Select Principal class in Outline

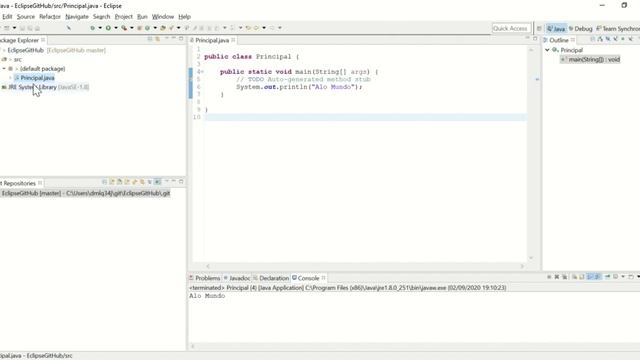coord(571,50)
